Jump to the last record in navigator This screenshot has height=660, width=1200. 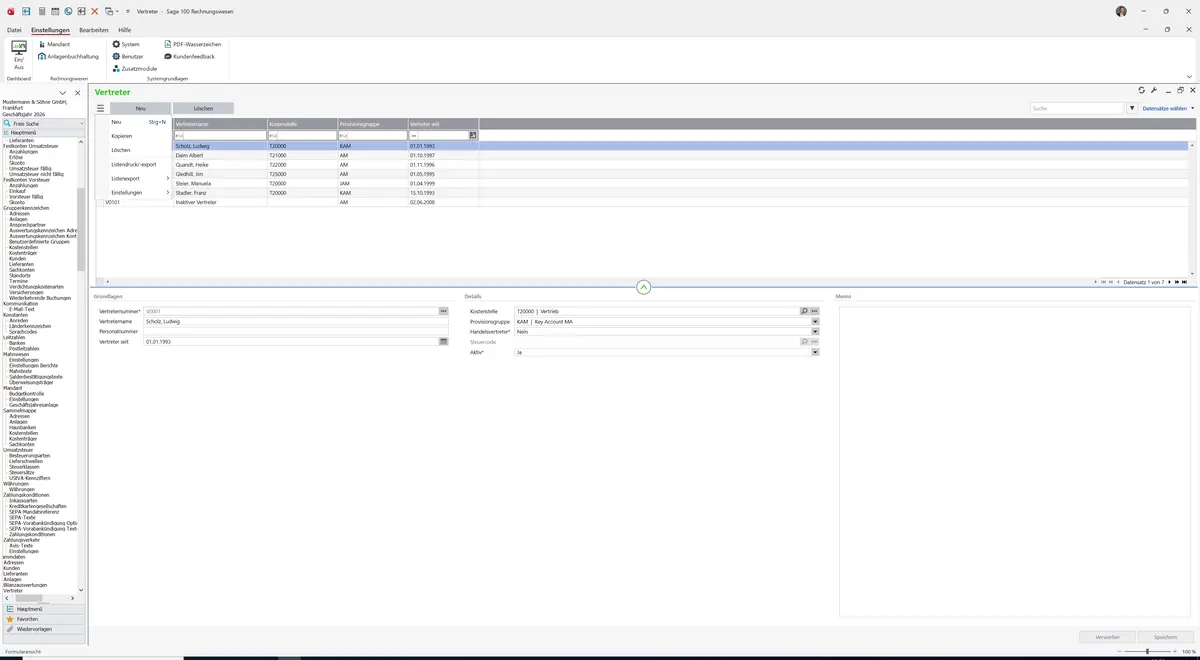coord(1185,282)
